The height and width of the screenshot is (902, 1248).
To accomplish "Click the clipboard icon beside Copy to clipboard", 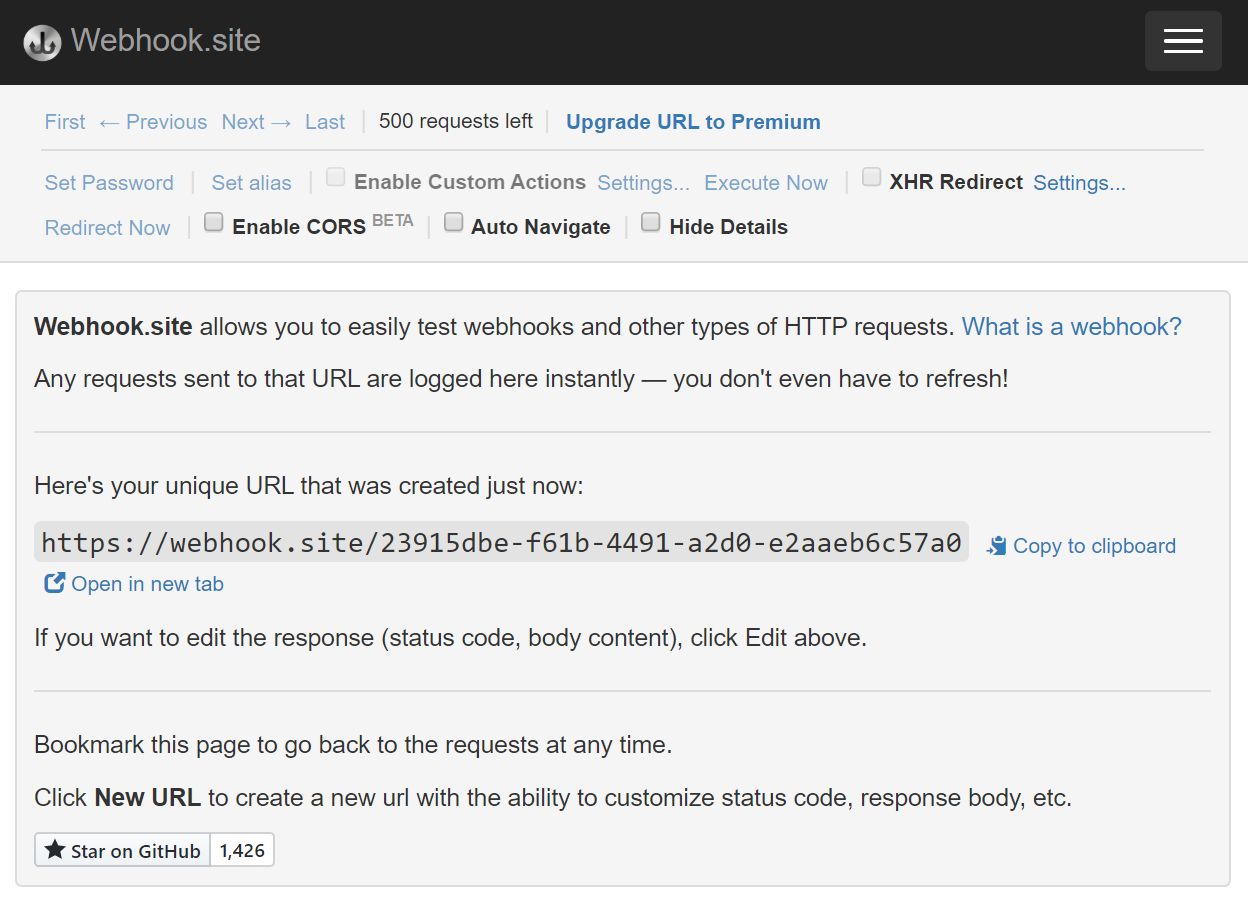I will [x=996, y=546].
